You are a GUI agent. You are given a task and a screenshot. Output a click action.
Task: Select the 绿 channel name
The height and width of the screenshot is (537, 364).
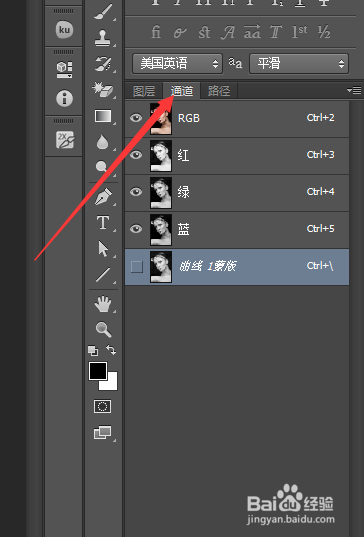point(184,192)
